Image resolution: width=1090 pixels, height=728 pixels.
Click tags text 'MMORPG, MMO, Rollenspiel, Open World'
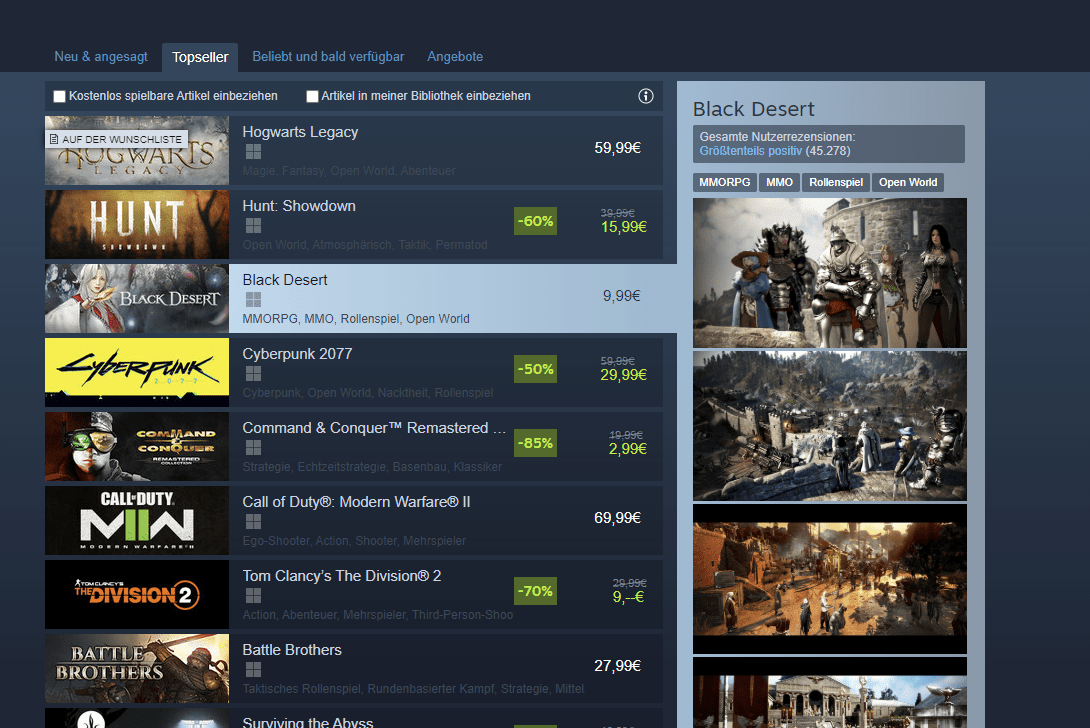pos(356,319)
